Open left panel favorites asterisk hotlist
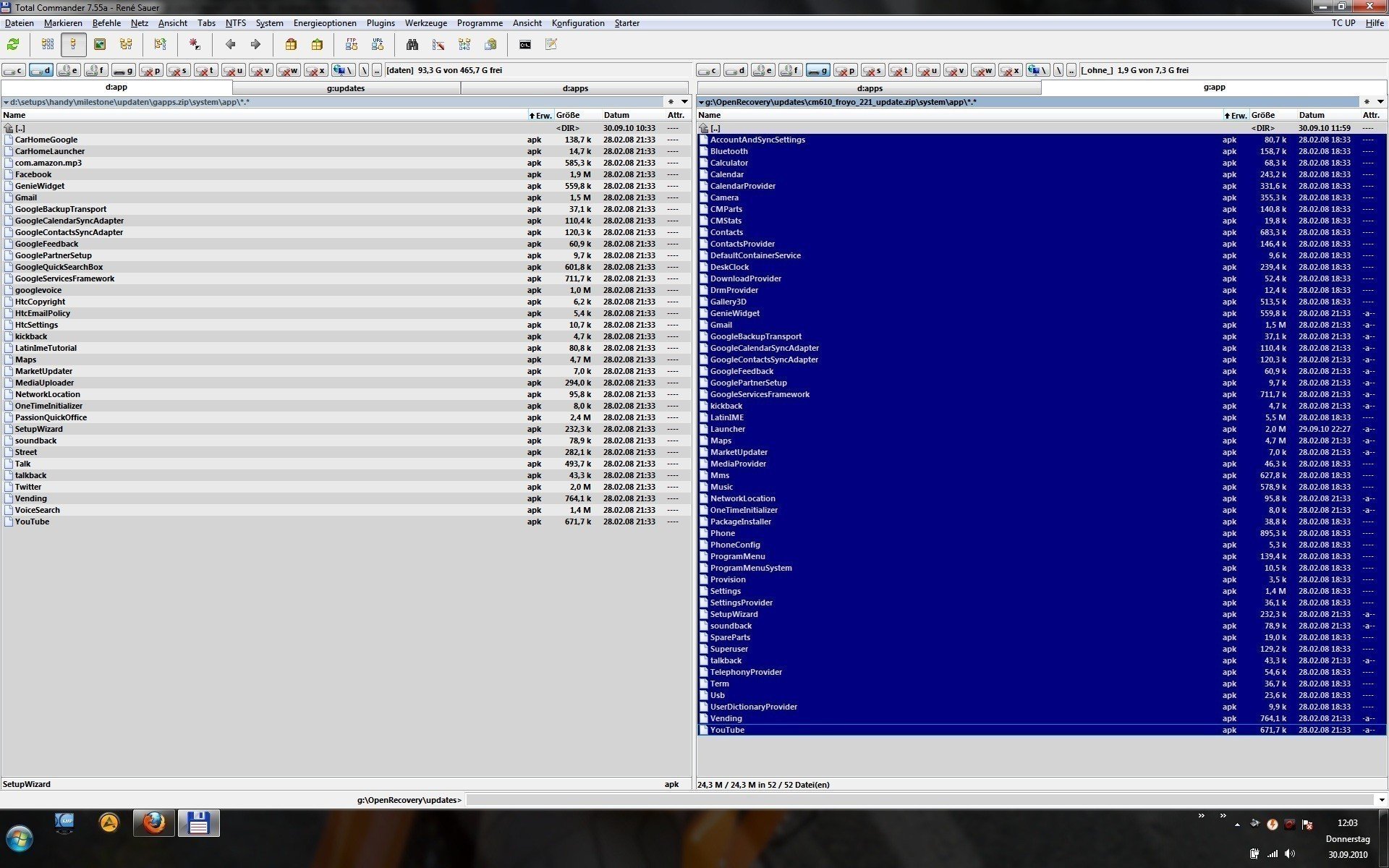Viewport: 1389px width, 868px height. [671, 102]
